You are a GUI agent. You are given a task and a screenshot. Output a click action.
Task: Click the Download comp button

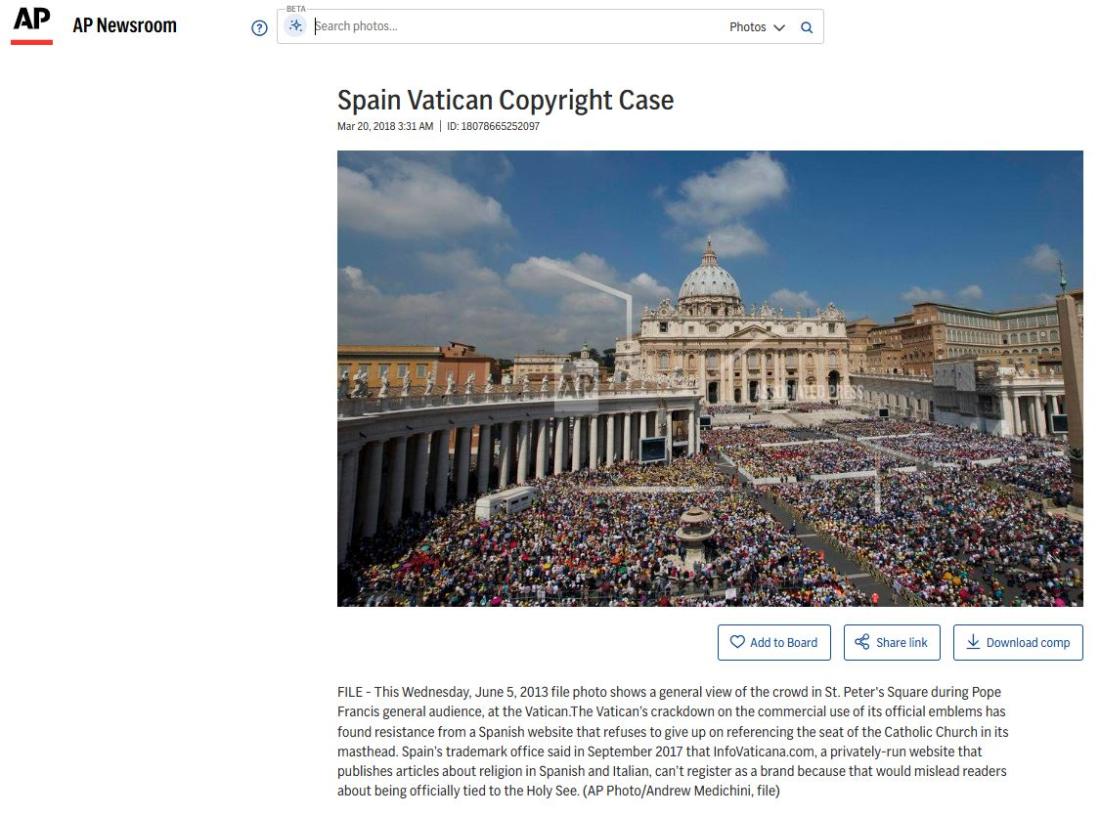[1018, 642]
